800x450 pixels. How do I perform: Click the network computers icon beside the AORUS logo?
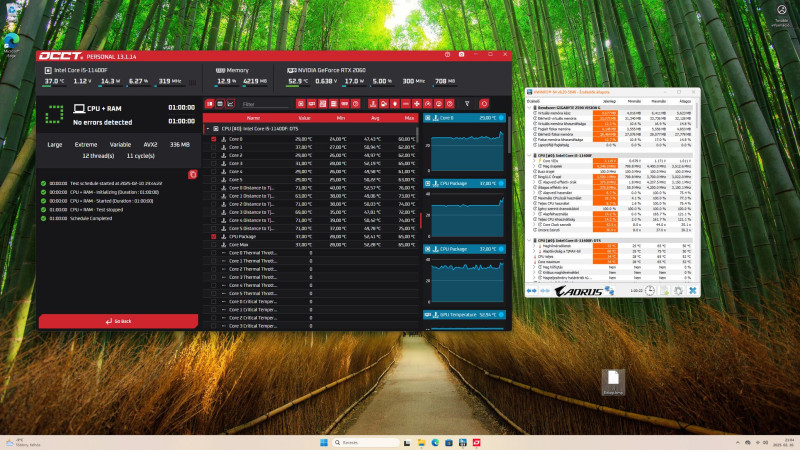(x=609, y=291)
